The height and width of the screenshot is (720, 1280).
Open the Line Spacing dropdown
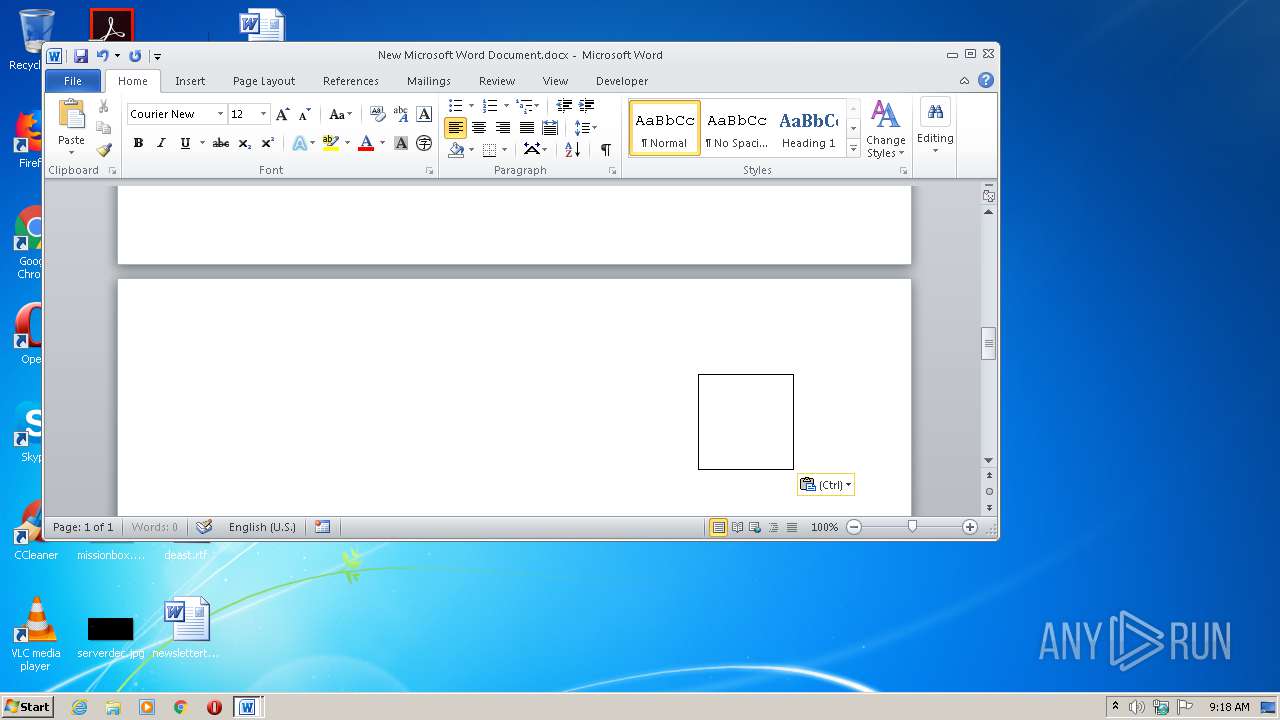pos(586,127)
